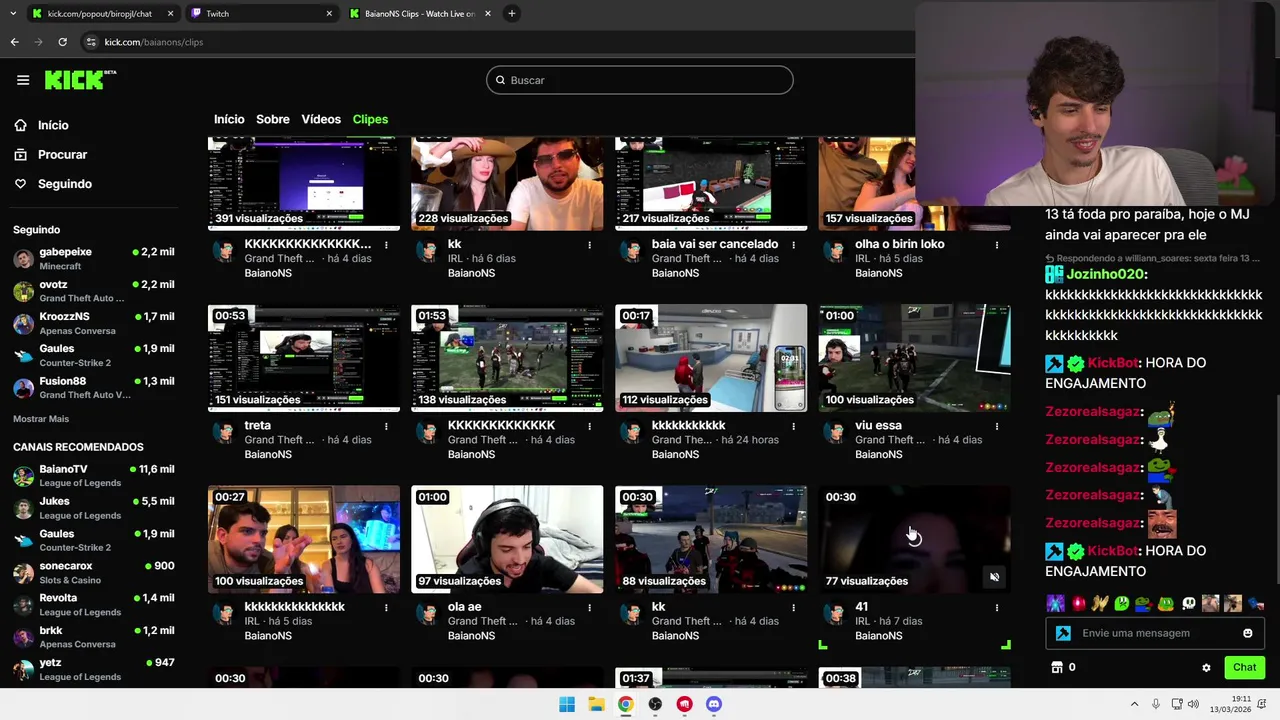Viewport: 1280px width, 720px height.
Task: Click the 'olha o birin loko' clip title
Action: point(899,244)
